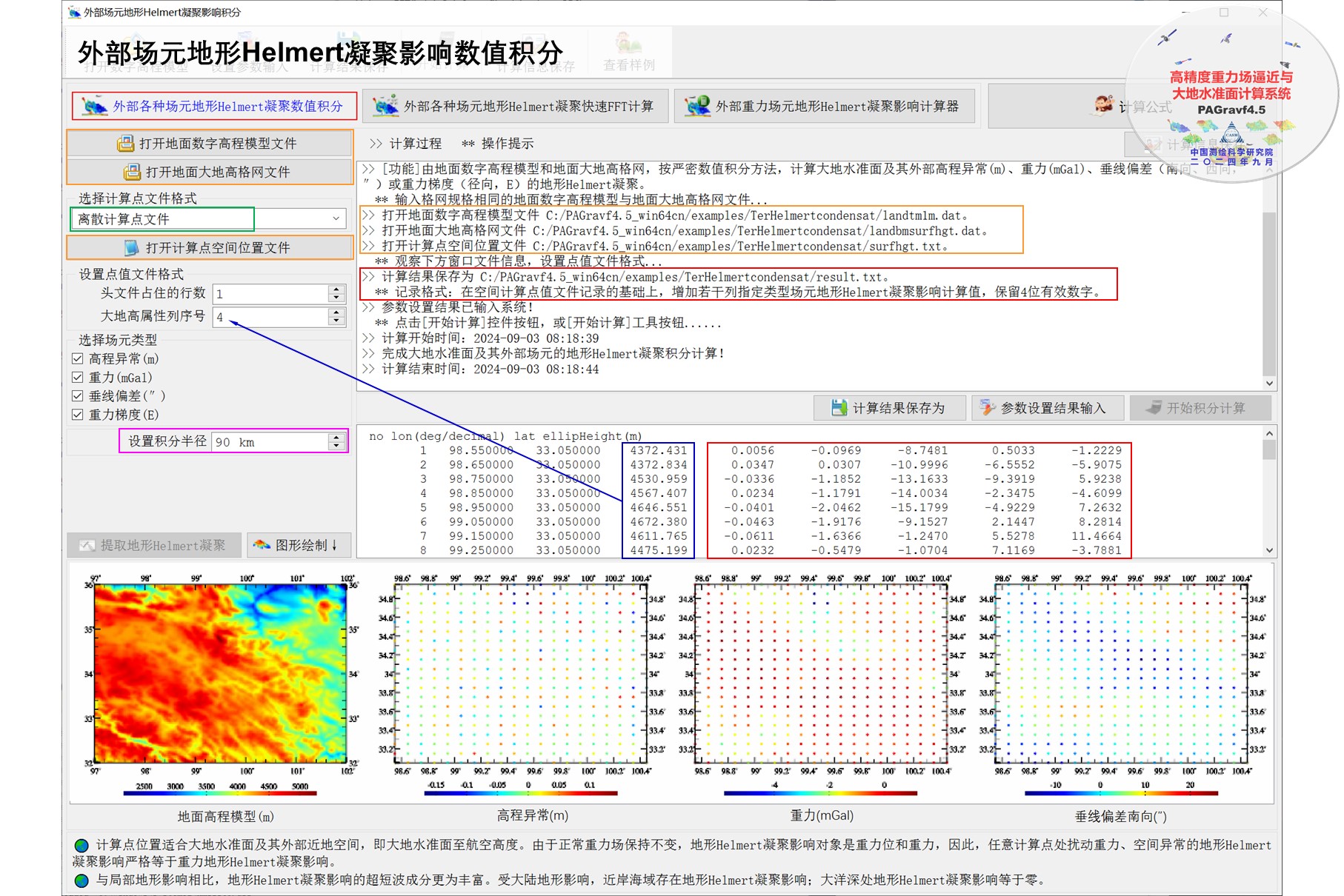This screenshot has width=1344, height=896.
Task: Click the 开始积分计算 button
Action: pyautogui.click(x=1200, y=408)
